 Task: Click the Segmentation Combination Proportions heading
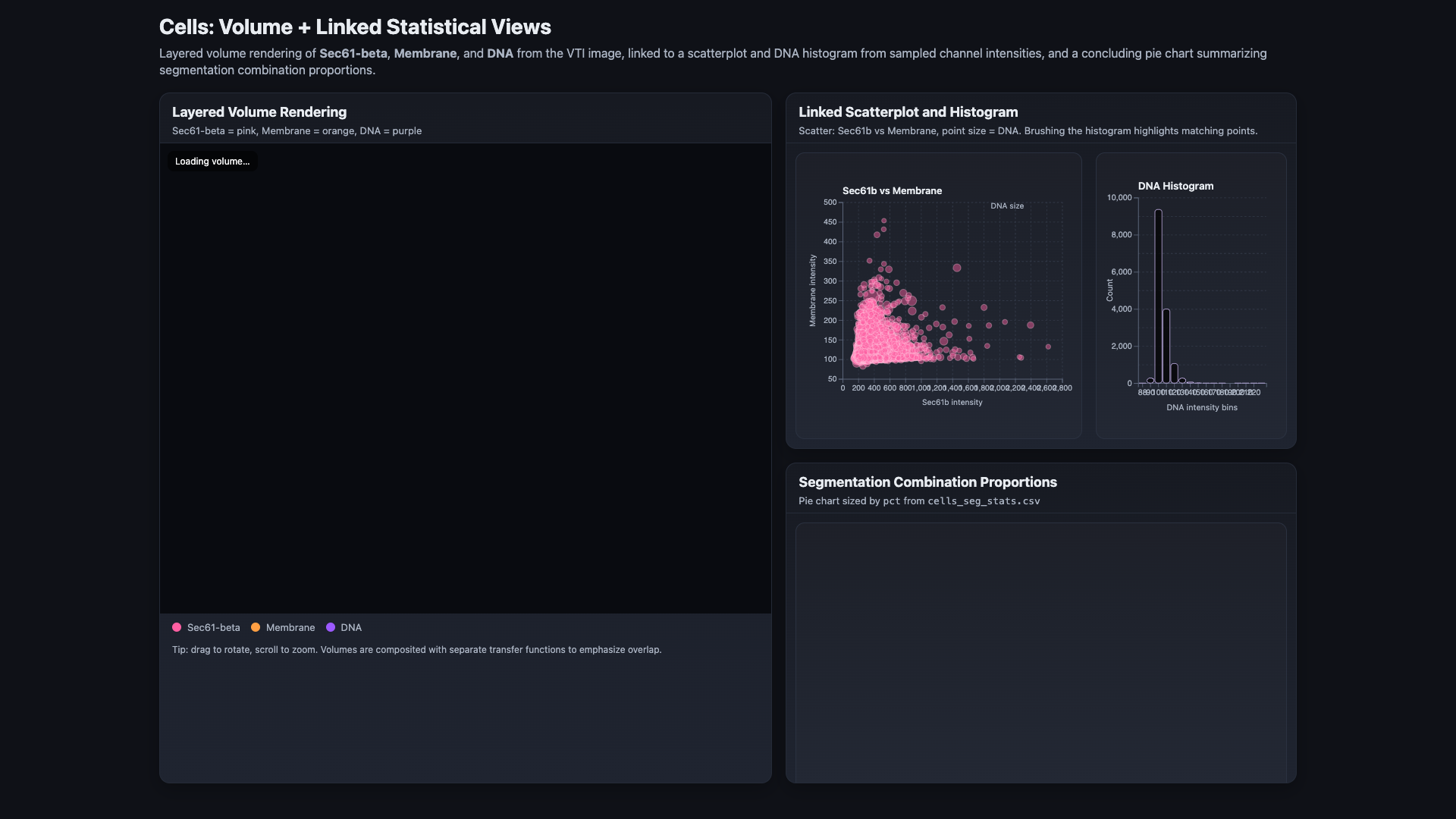pos(927,482)
